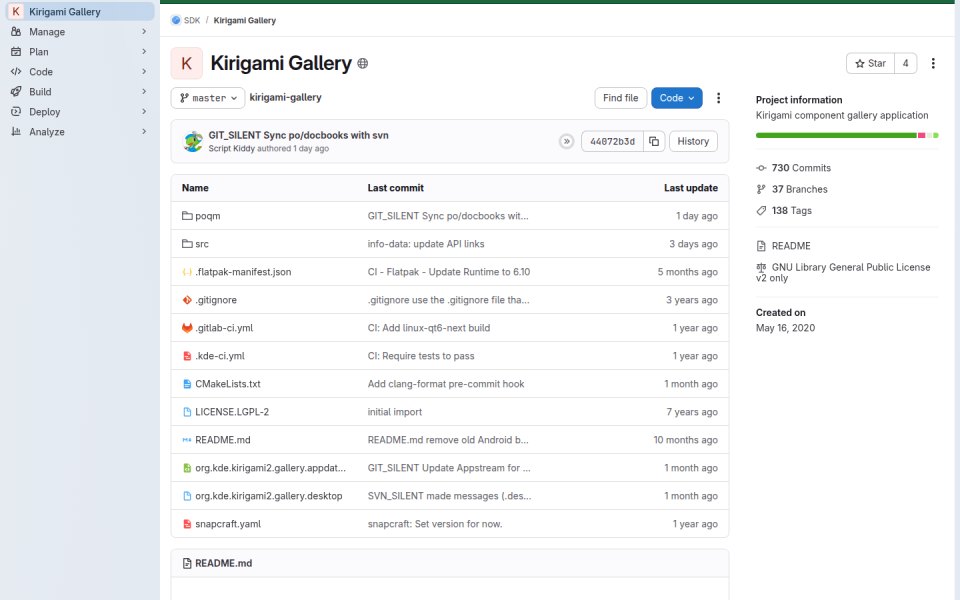Expand the Analyze sidebar menu
The height and width of the screenshot is (600, 960).
pos(80,132)
